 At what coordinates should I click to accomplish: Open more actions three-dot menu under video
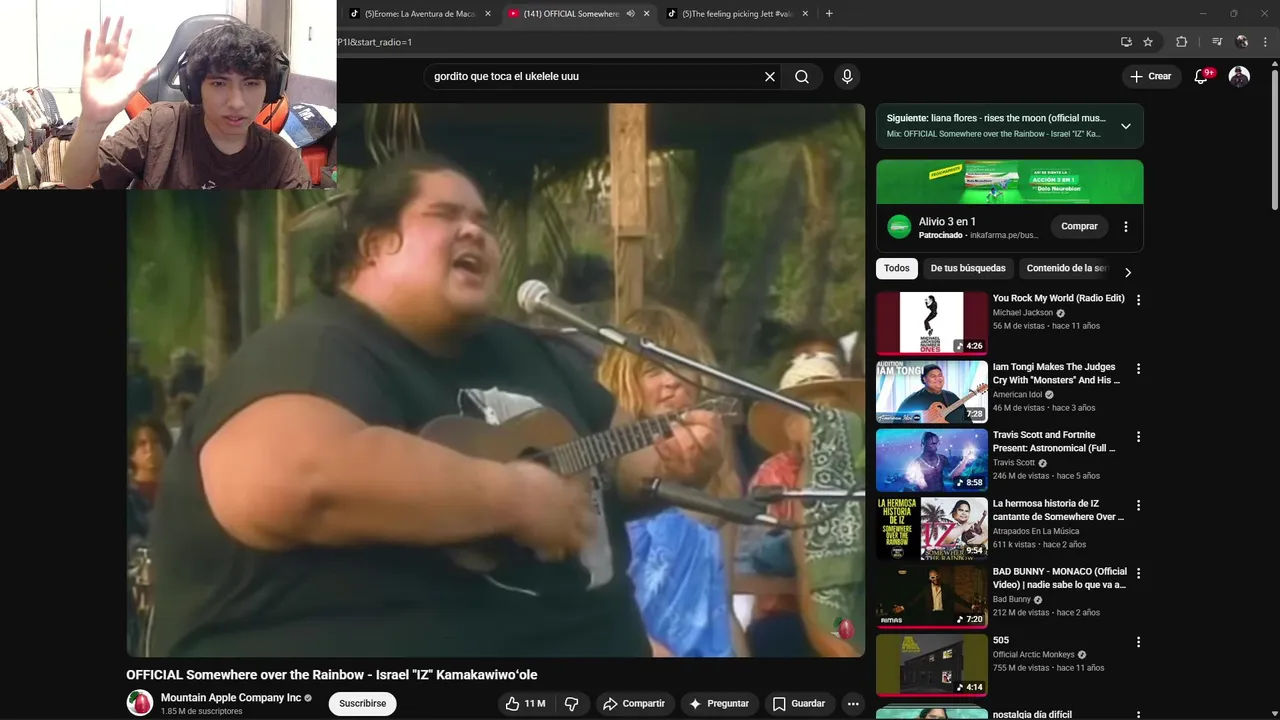(x=853, y=704)
